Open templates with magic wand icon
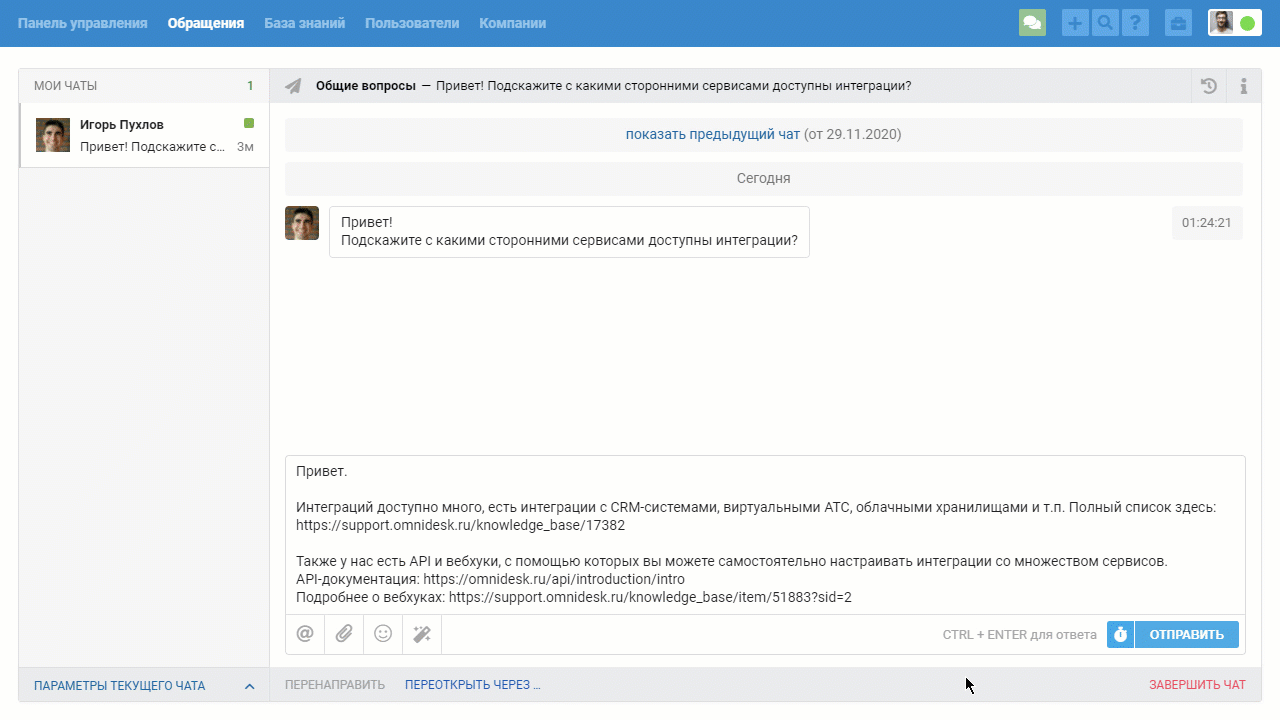 (422, 634)
